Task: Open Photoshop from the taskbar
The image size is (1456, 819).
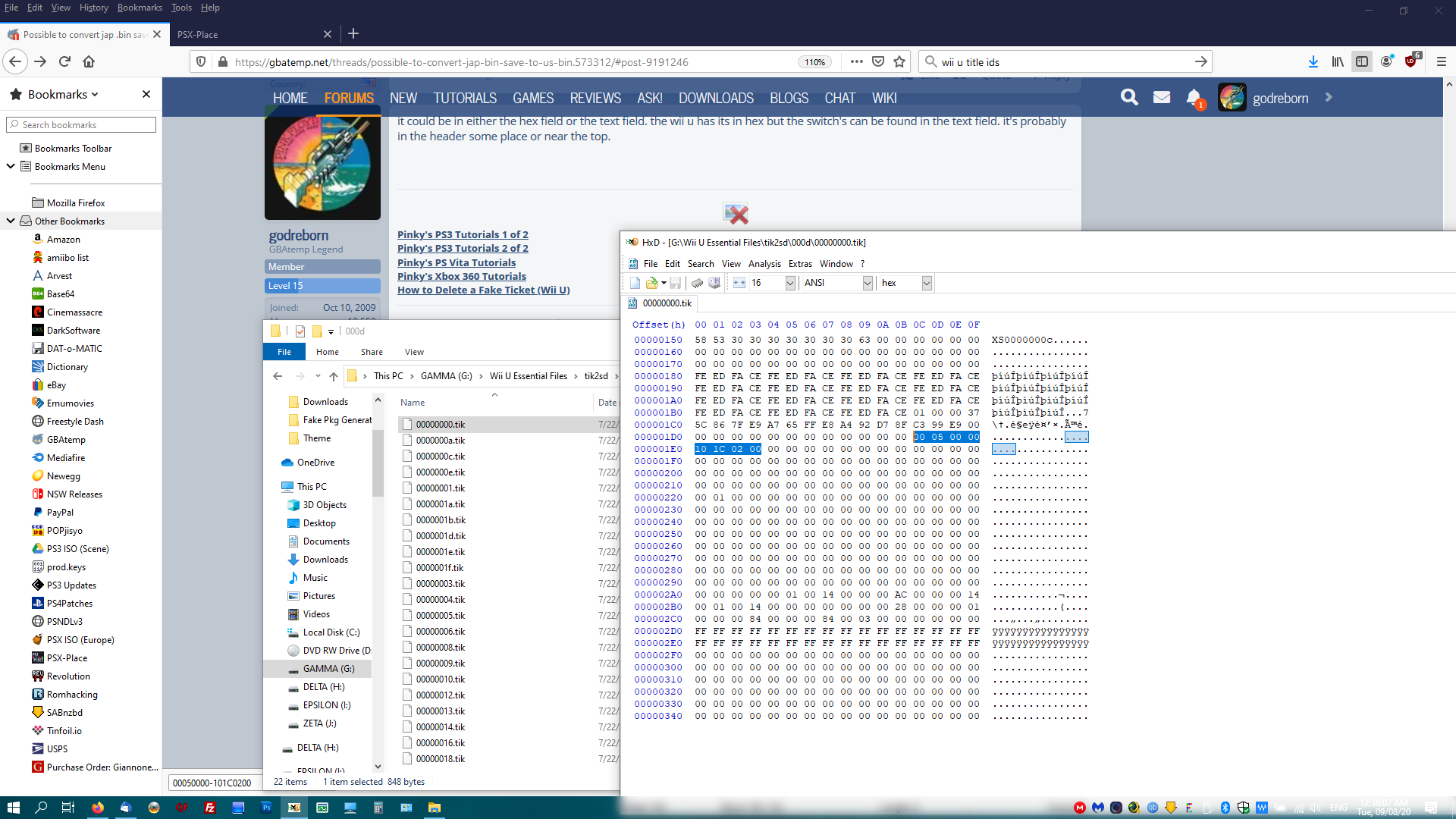Action: point(266,808)
